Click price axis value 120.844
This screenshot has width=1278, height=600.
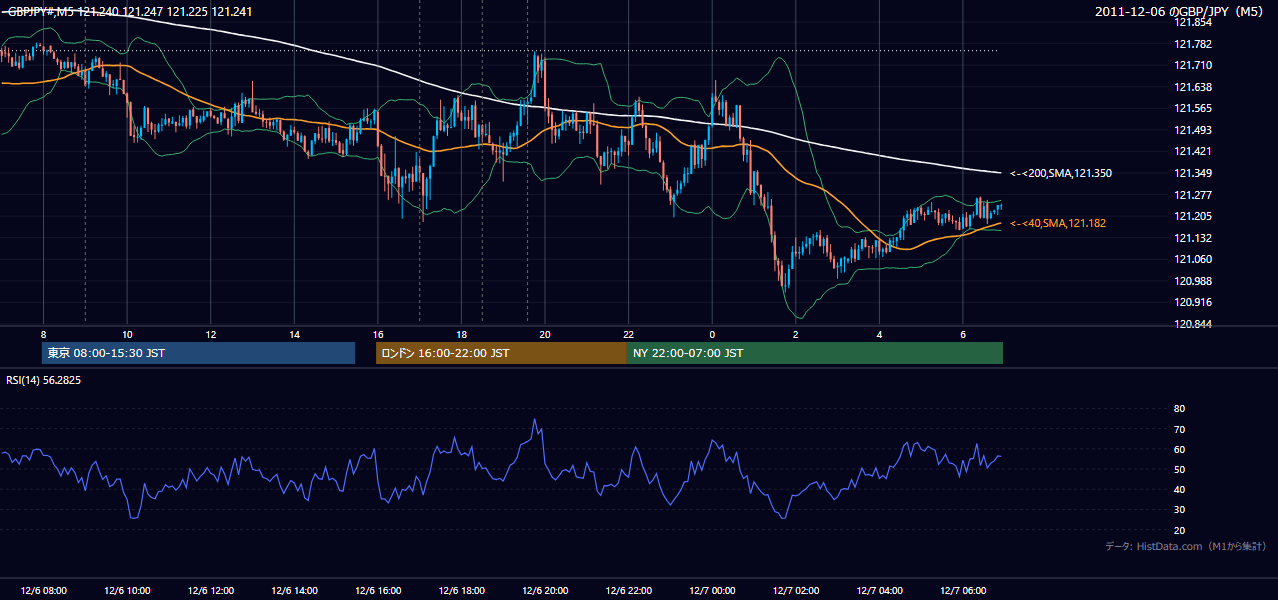1192,324
